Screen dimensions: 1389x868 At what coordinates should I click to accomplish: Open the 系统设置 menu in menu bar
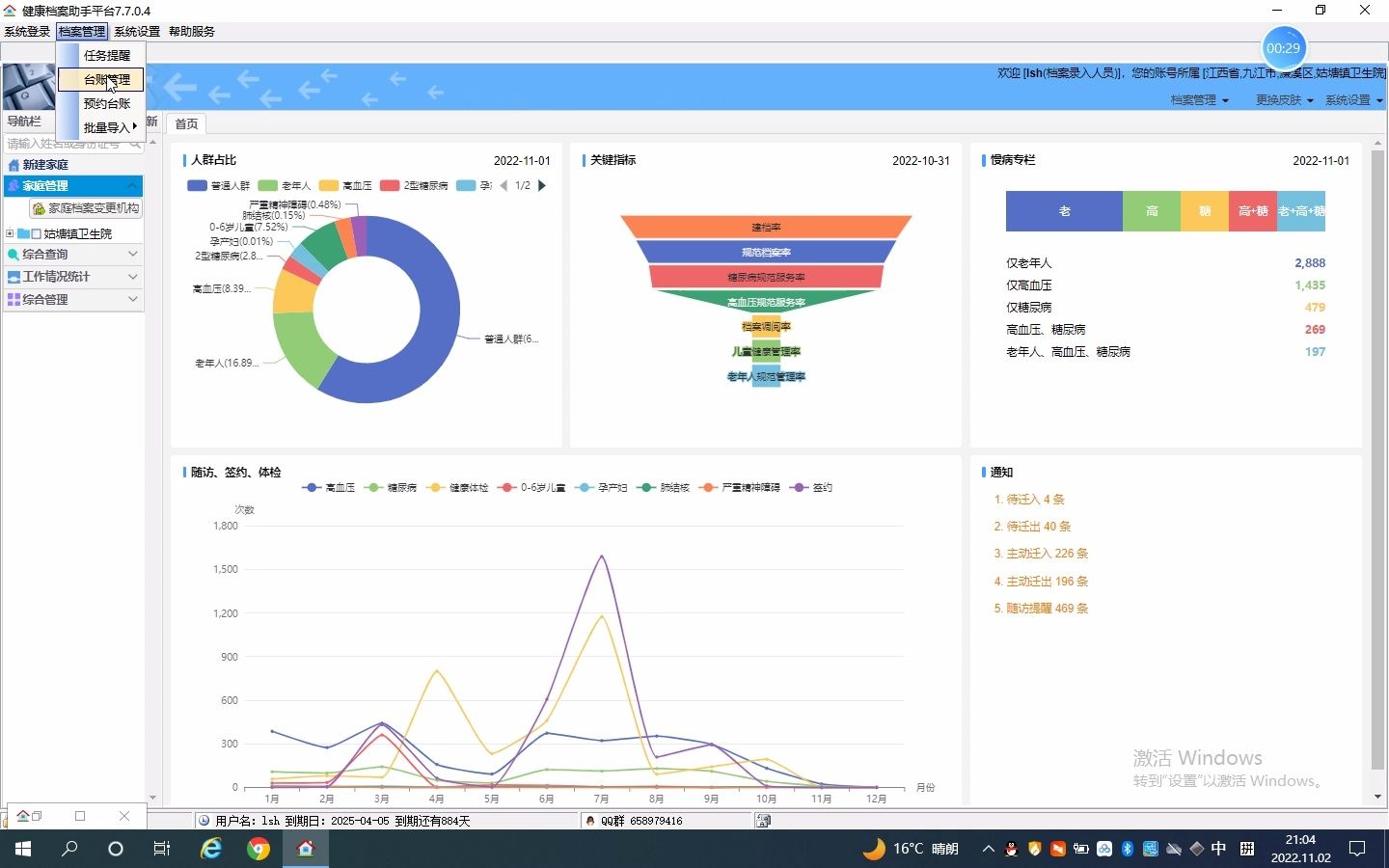click(137, 32)
